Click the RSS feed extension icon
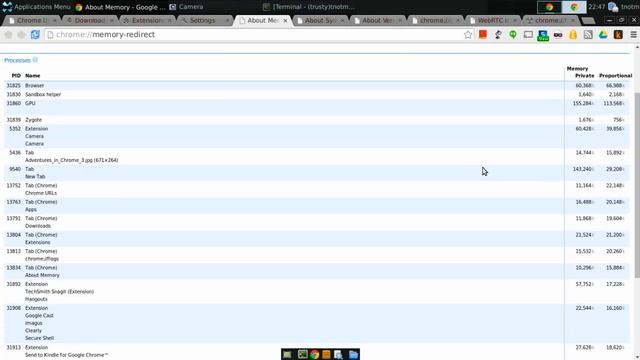Image resolution: width=640 pixels, height=360 pixels. pyautogui.click(x=588, y=35)
